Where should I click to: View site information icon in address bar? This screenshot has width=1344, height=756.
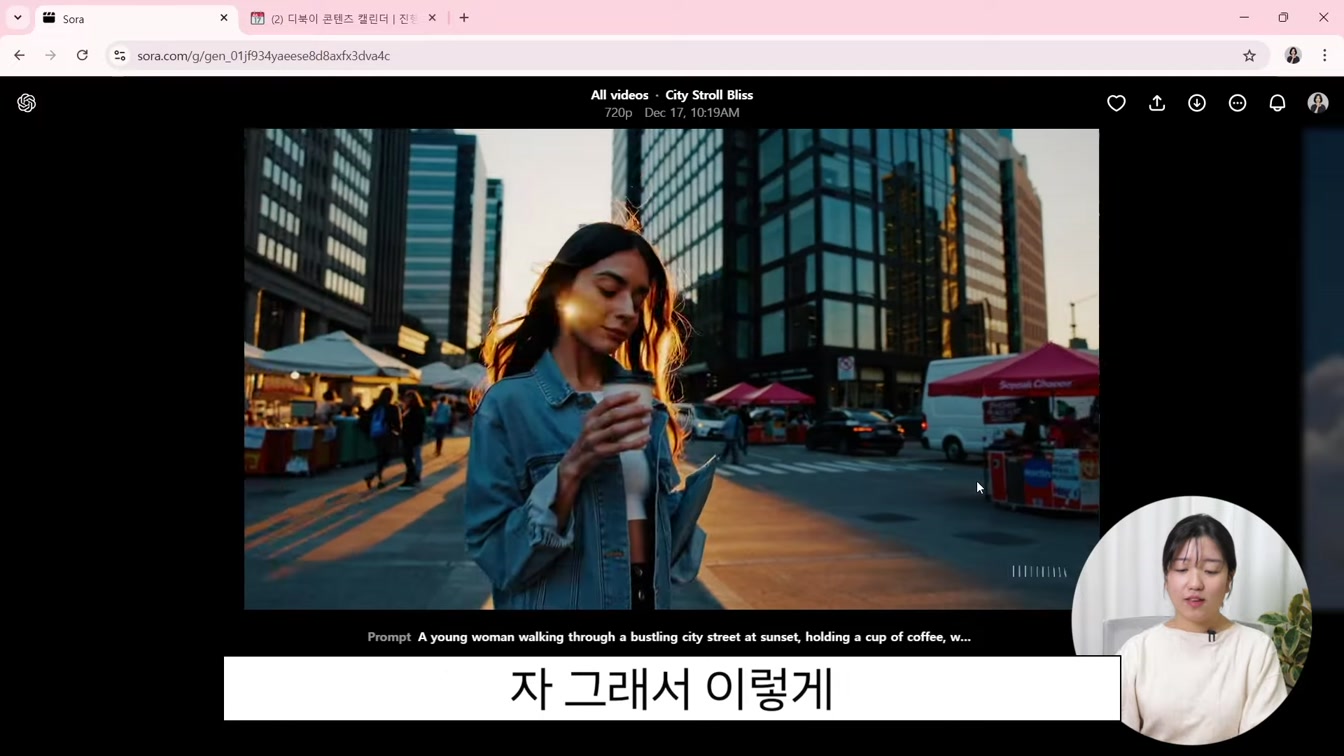pos(120,56)
